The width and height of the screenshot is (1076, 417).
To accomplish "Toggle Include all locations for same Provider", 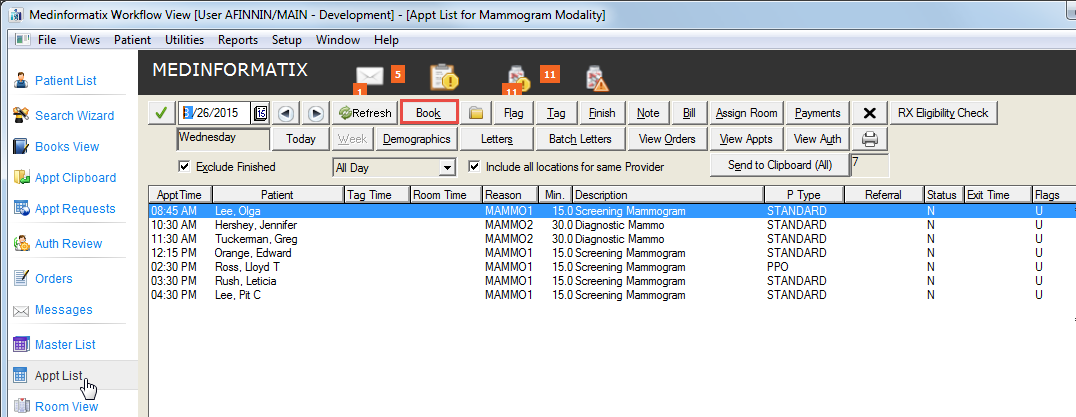I will [x=473, y=166].
